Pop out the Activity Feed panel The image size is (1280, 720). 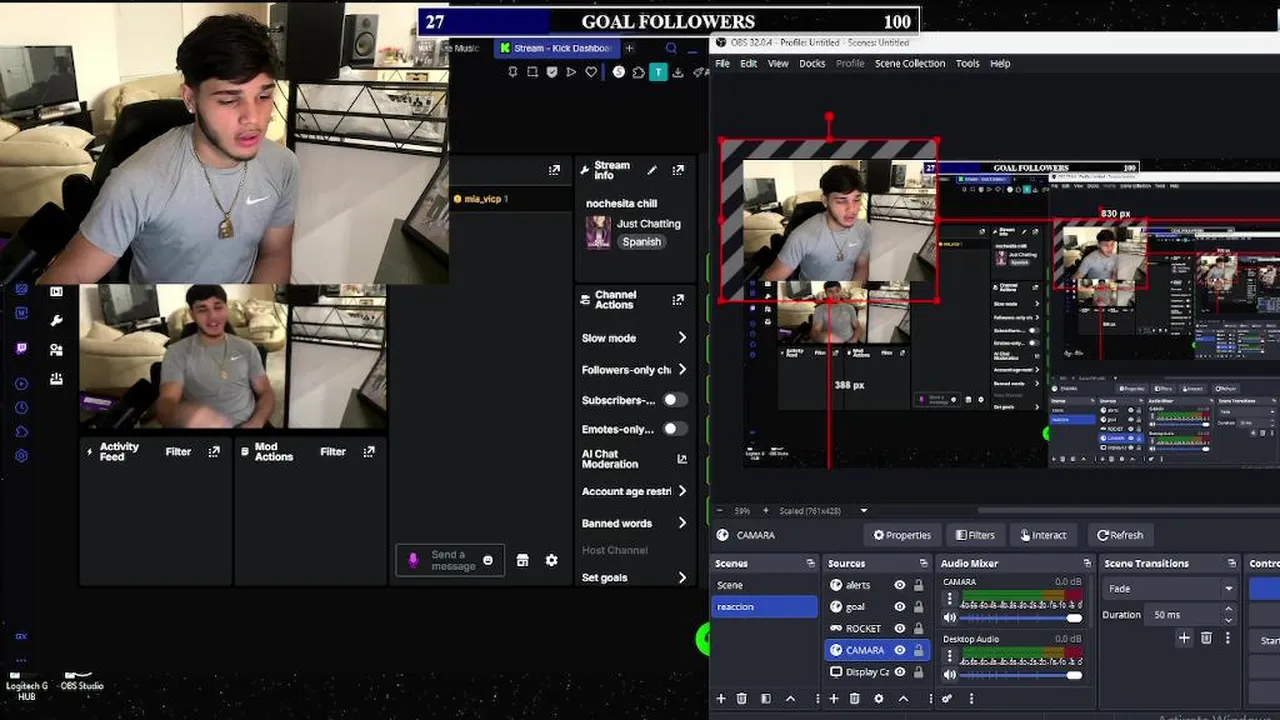coord(214,452)
